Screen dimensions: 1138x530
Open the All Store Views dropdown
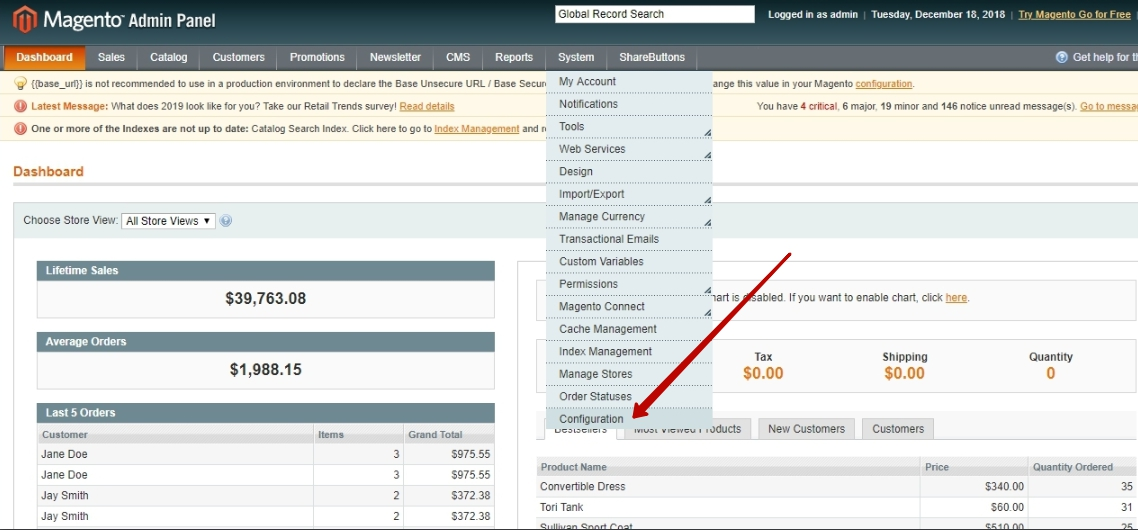tap(168, 221)
